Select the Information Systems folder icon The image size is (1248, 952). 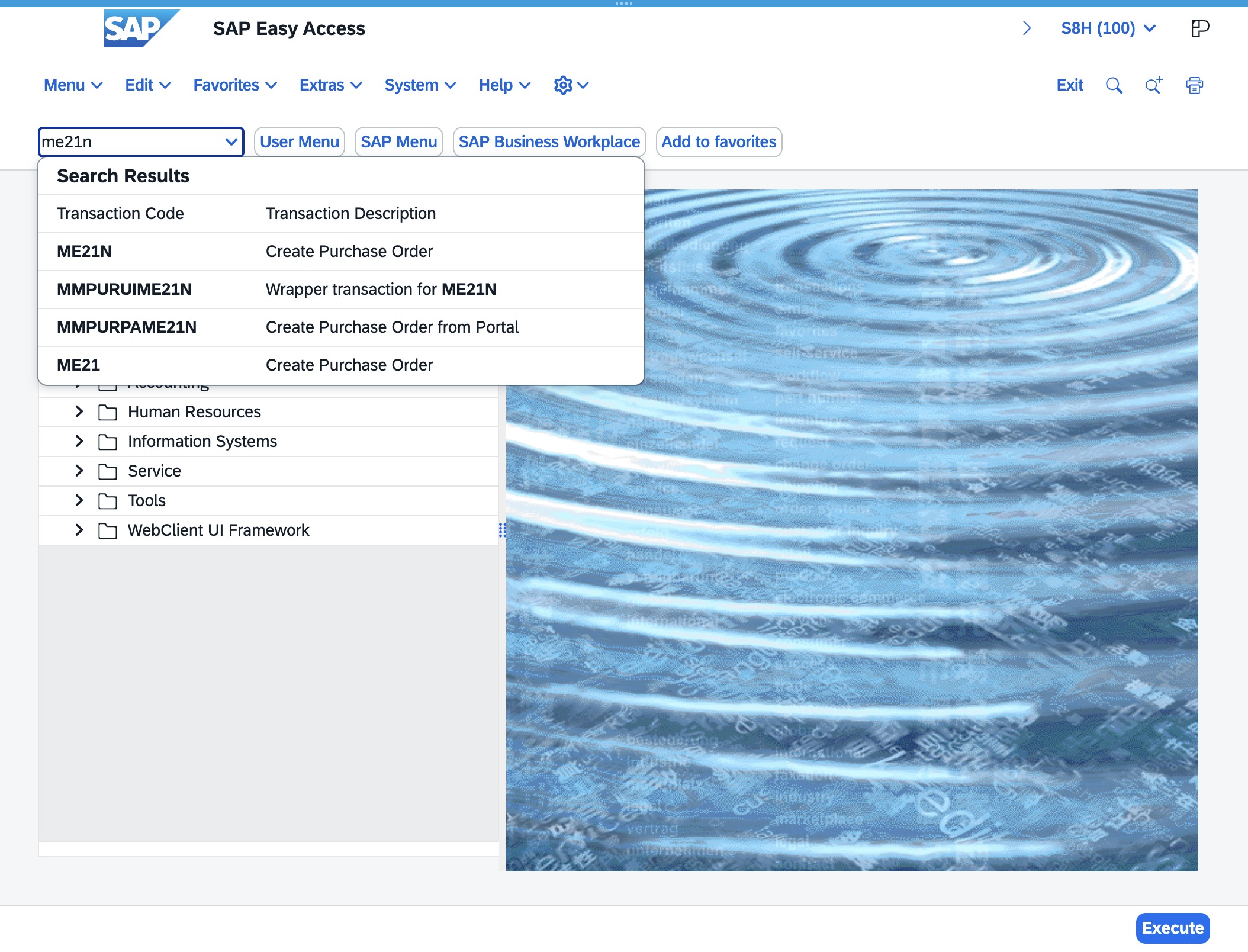(x=107, y=442)
